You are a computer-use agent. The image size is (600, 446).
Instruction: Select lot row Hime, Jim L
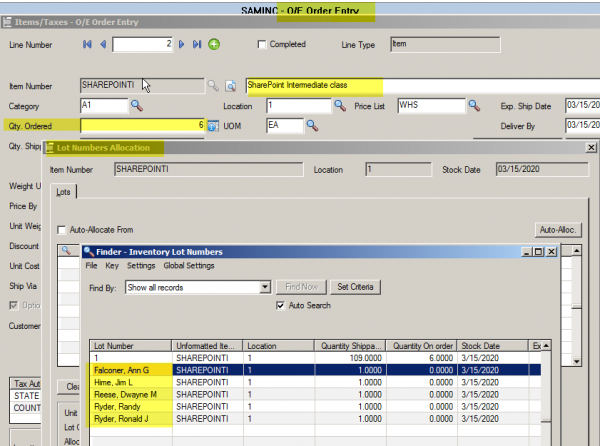point(315,382)
